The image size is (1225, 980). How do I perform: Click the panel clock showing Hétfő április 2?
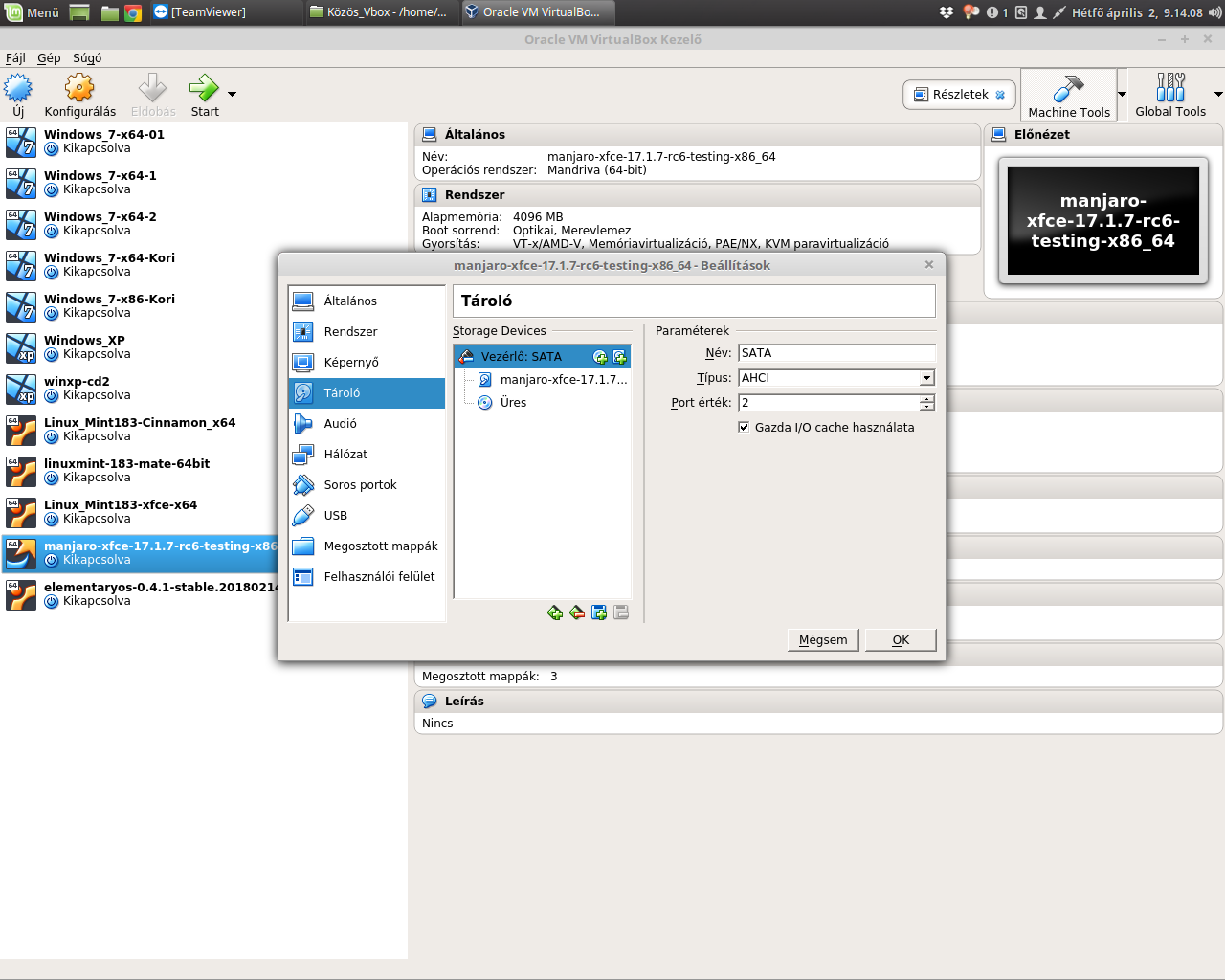pyautogui.click(x=1137, y=12)
